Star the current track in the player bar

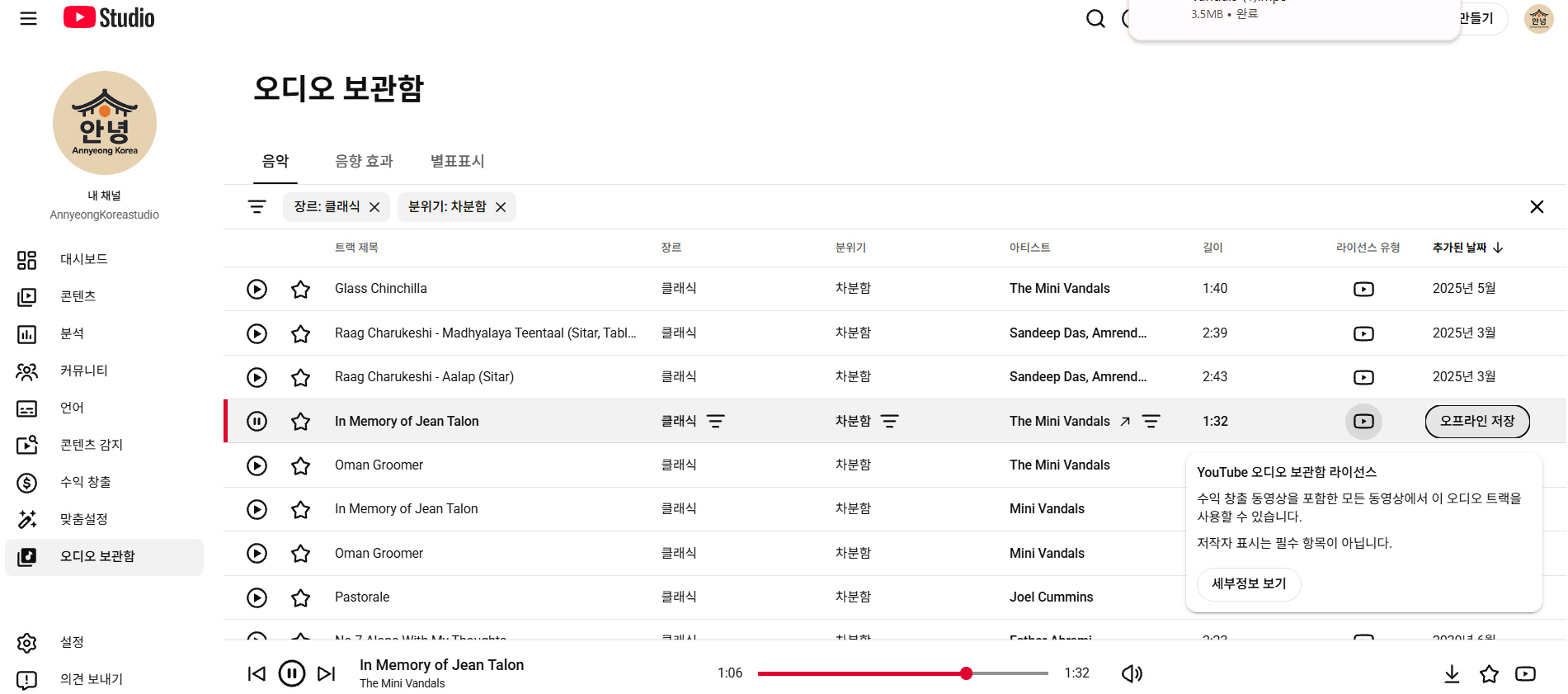coord(1489,674)
